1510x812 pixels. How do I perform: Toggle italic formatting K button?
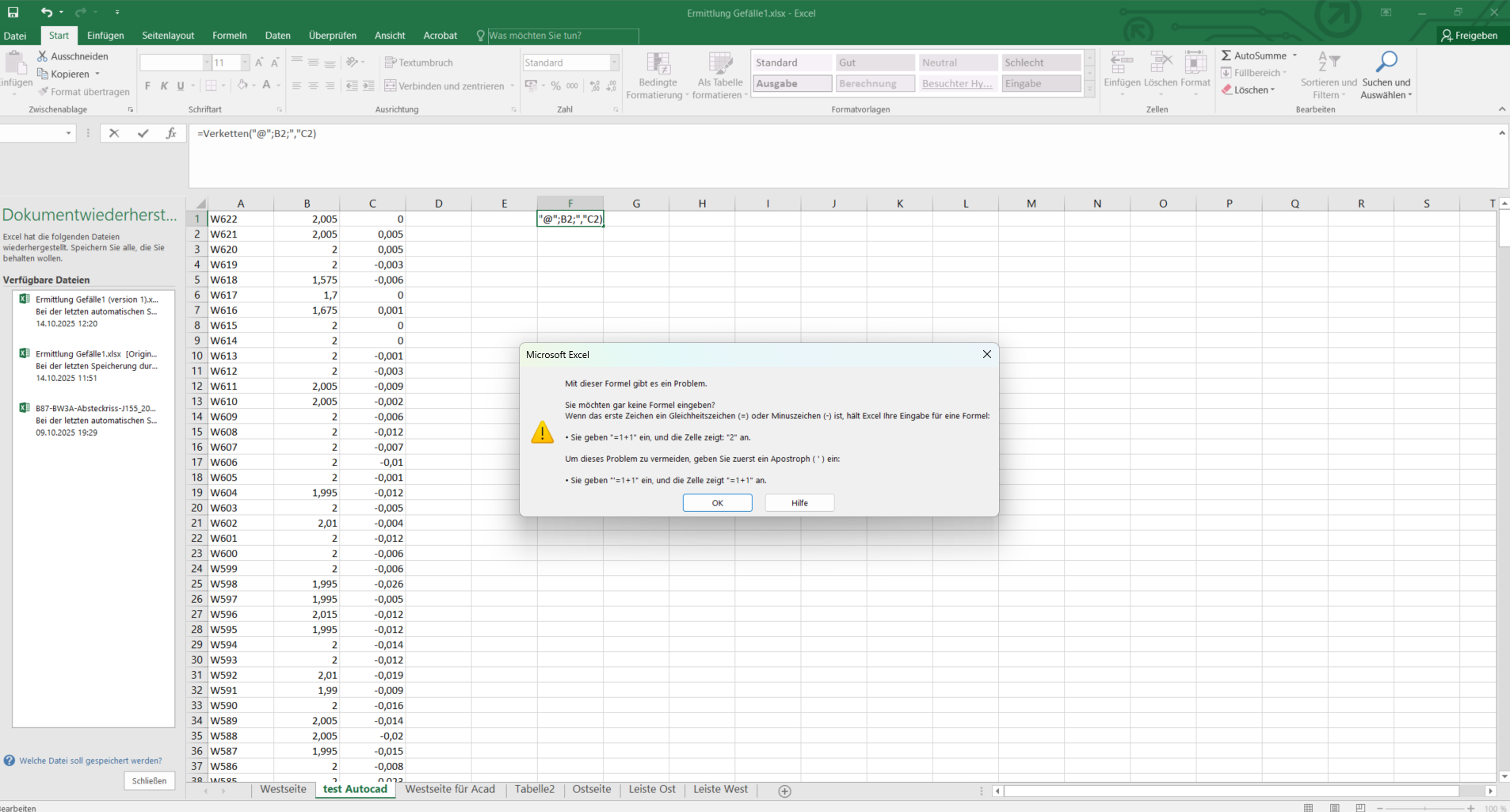tap(164, 86)
